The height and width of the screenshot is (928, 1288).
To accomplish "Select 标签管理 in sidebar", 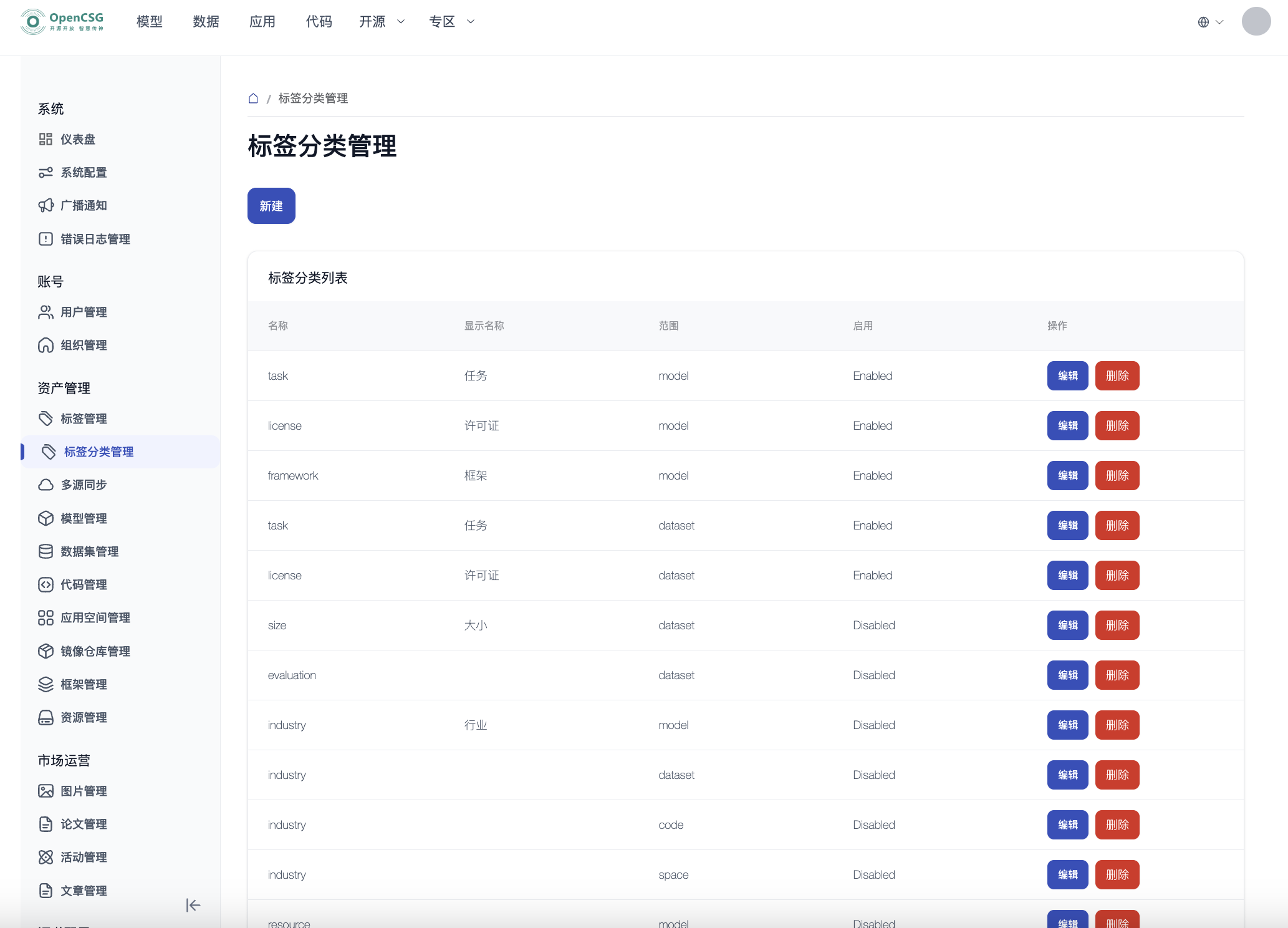I will pos(84,418).
